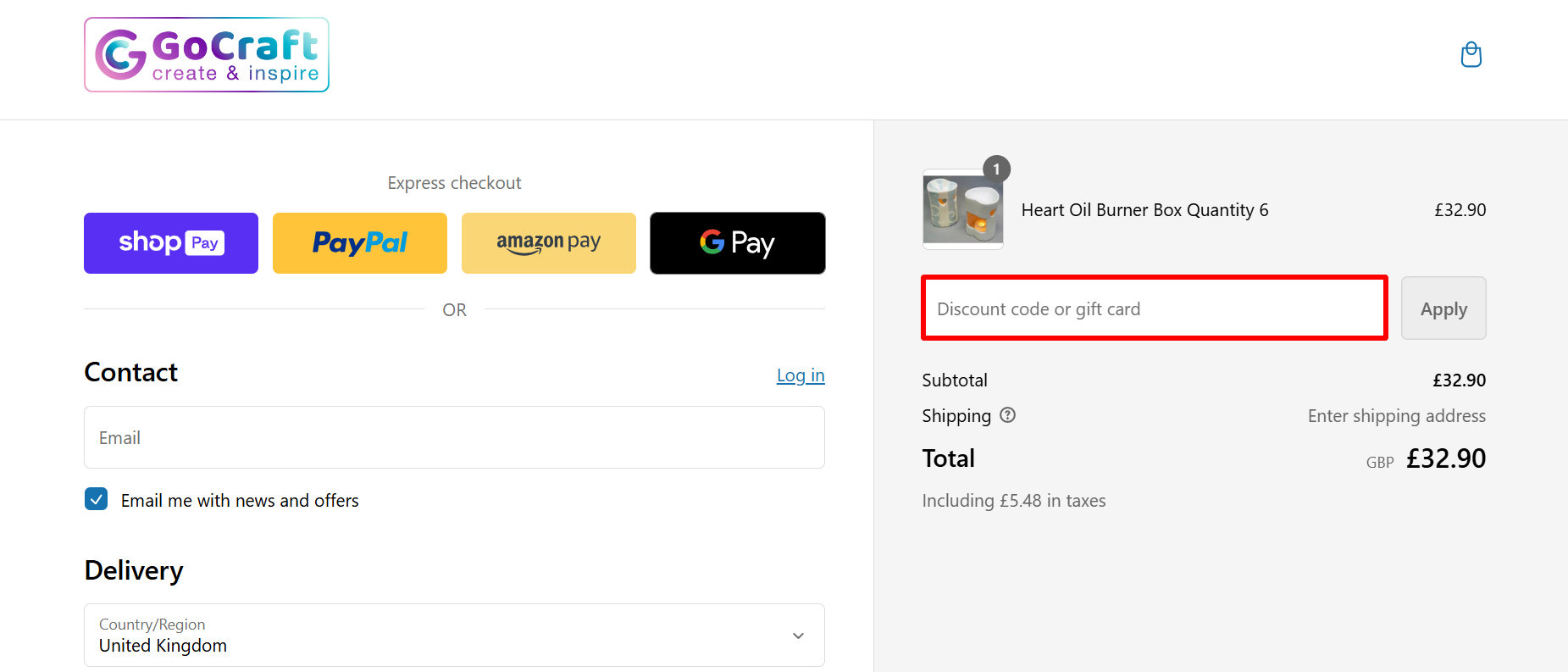The width and height of the screenshot is (1568, 672).
Task: Select Amazon Pay express checkout
Action: [x=548, y=243]
